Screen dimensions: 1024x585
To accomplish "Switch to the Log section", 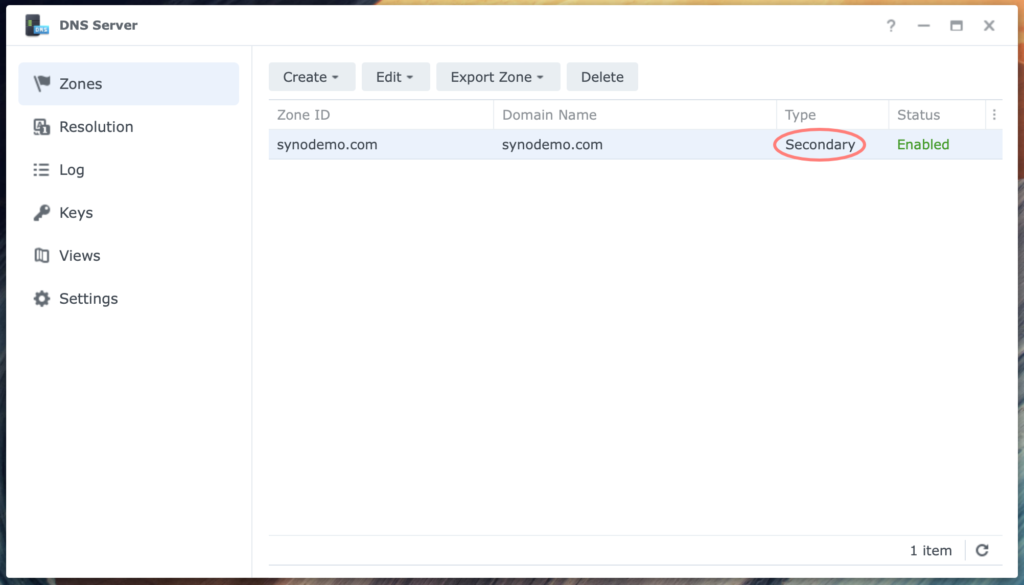I will click(x=72, y=170).
